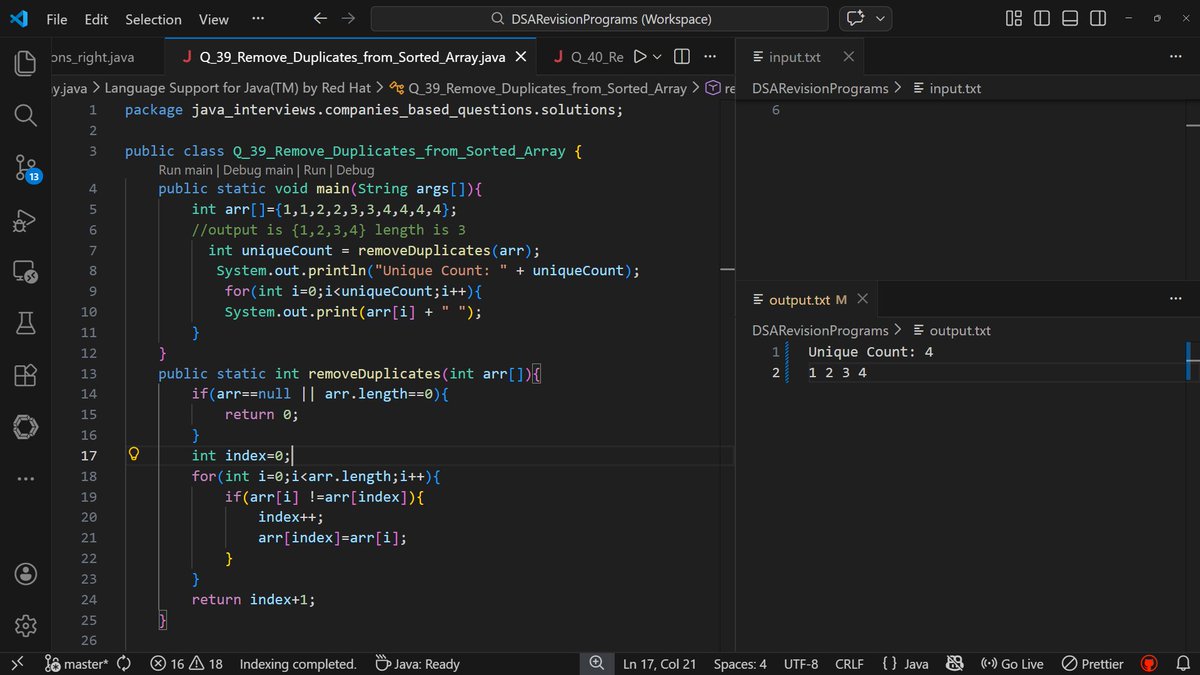The height and width of the screenshot is (675, 1200).
Task: Click the Debug main code lens
Action: point(258,170)
